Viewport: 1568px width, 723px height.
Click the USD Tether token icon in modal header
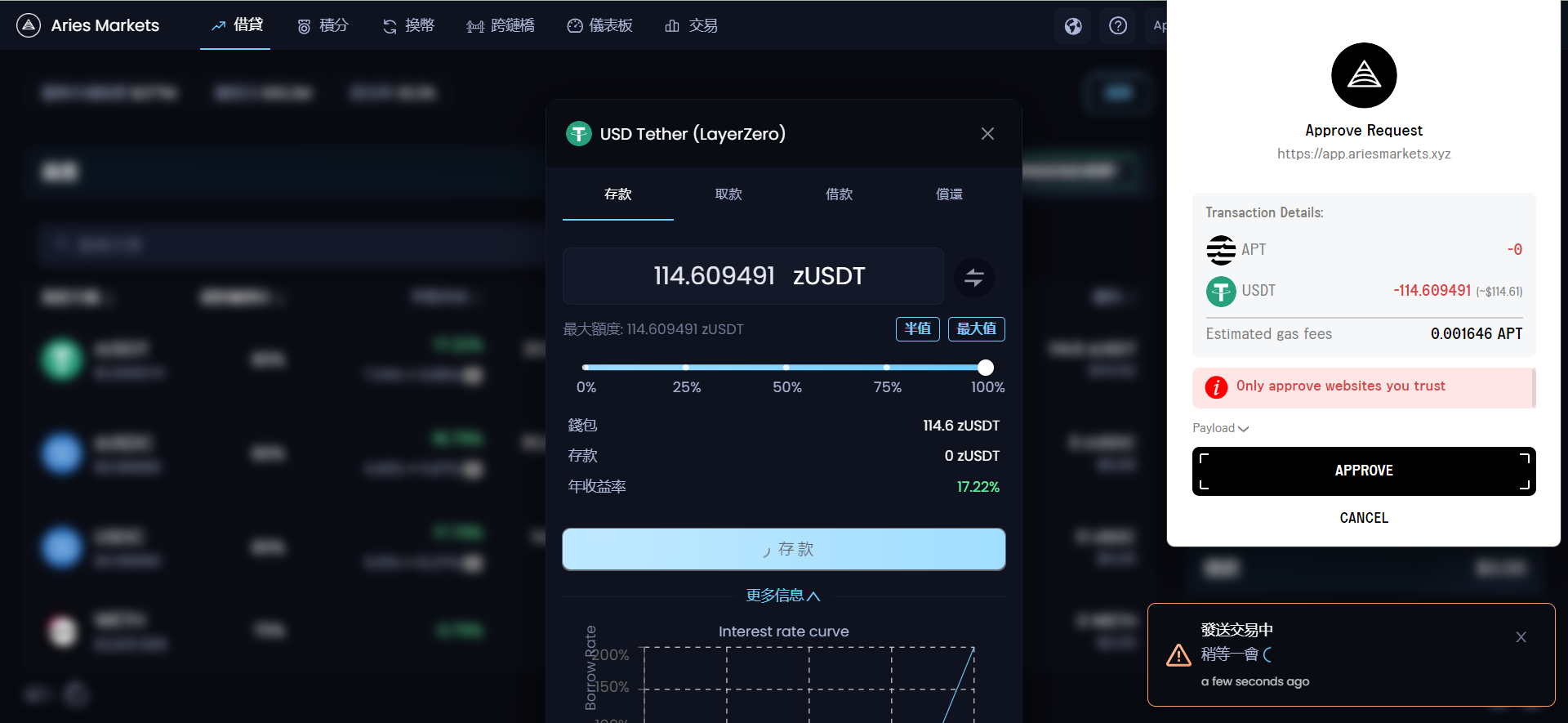click(x=579, y=133)
